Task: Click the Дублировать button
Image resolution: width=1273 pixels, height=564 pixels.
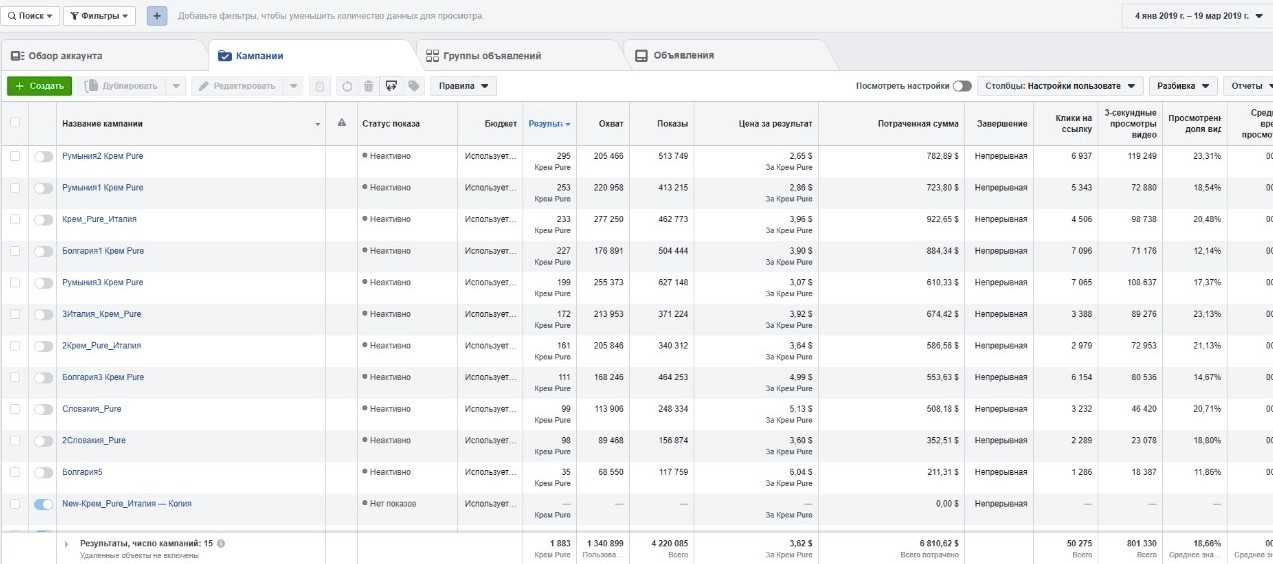Action: pos(121,86)
